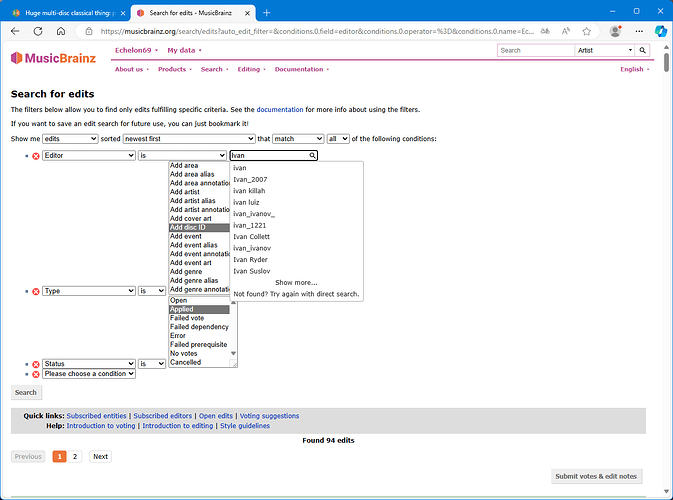The width and height of the screenshot is (673, 500).
Task: Select 'Applied' in the status list
Action: (199, 309)
